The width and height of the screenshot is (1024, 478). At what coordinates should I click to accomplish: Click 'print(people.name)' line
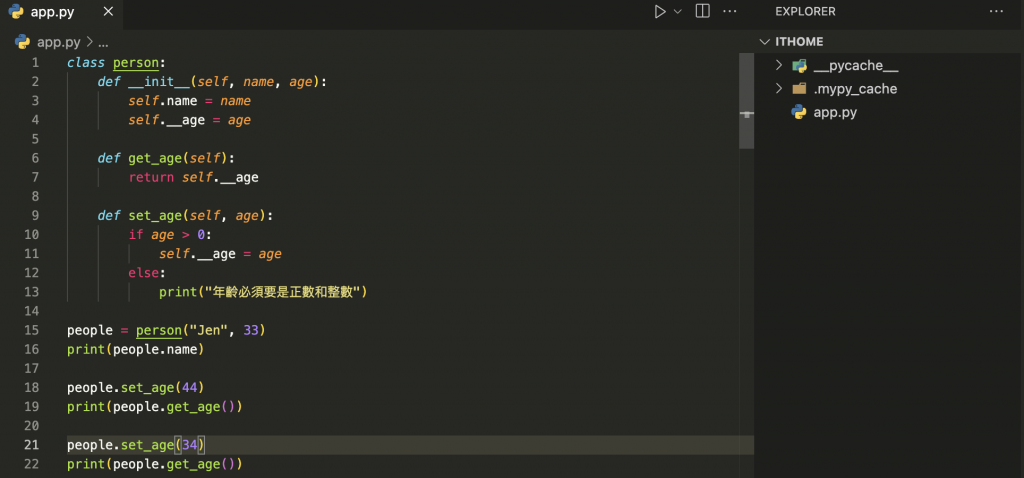coord(136,349)
